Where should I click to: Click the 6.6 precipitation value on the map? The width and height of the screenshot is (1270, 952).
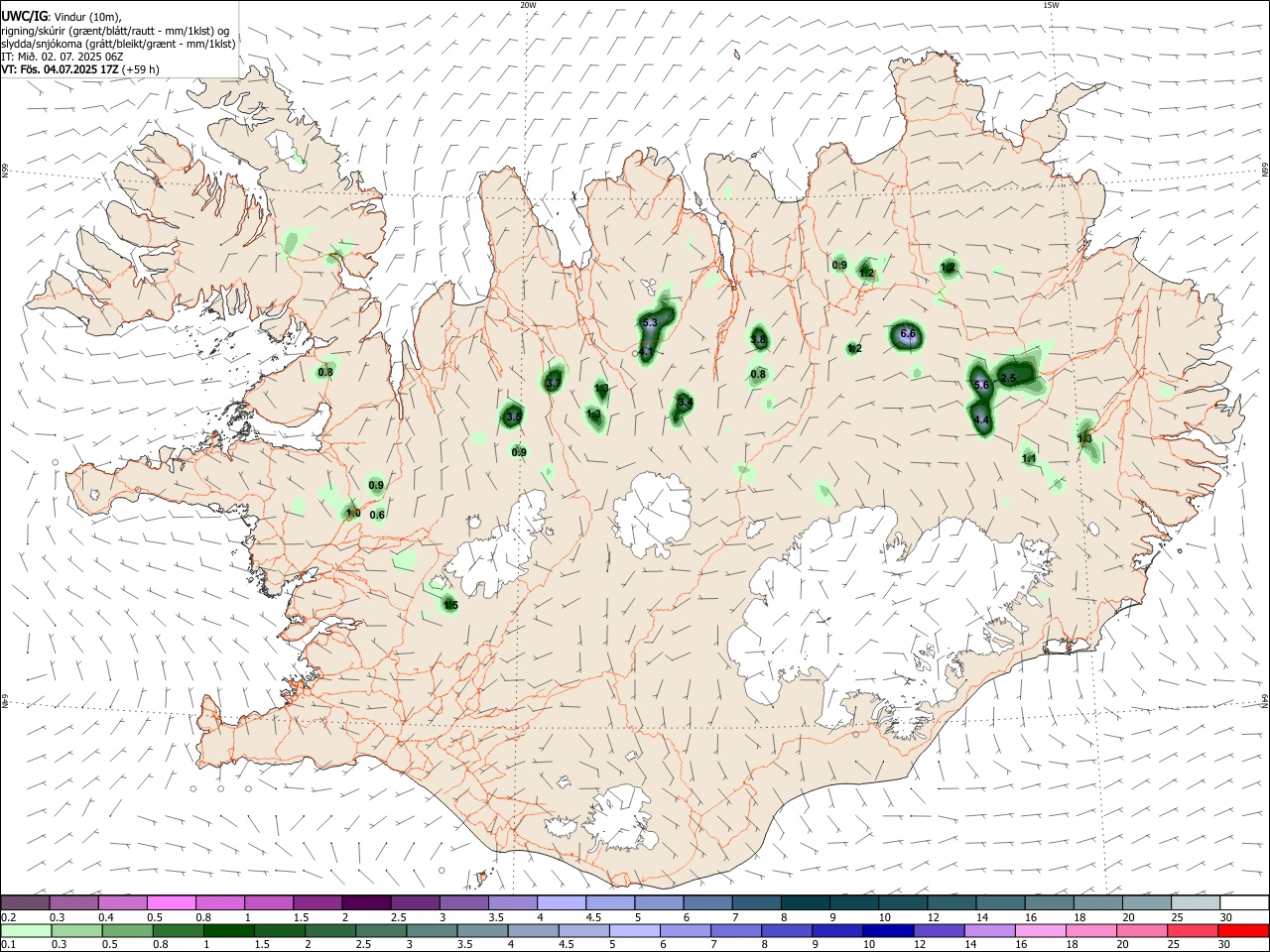click(907, 334)
